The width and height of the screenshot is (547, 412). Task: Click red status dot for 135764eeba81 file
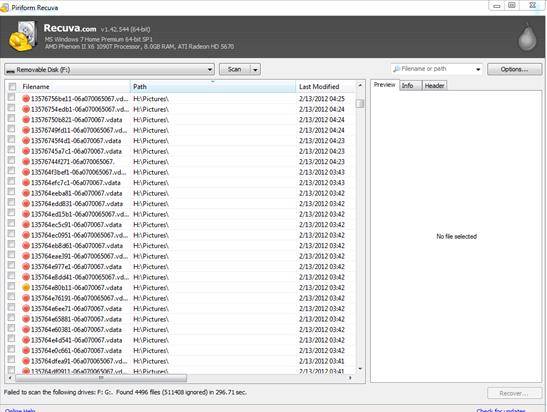(26, 193)
